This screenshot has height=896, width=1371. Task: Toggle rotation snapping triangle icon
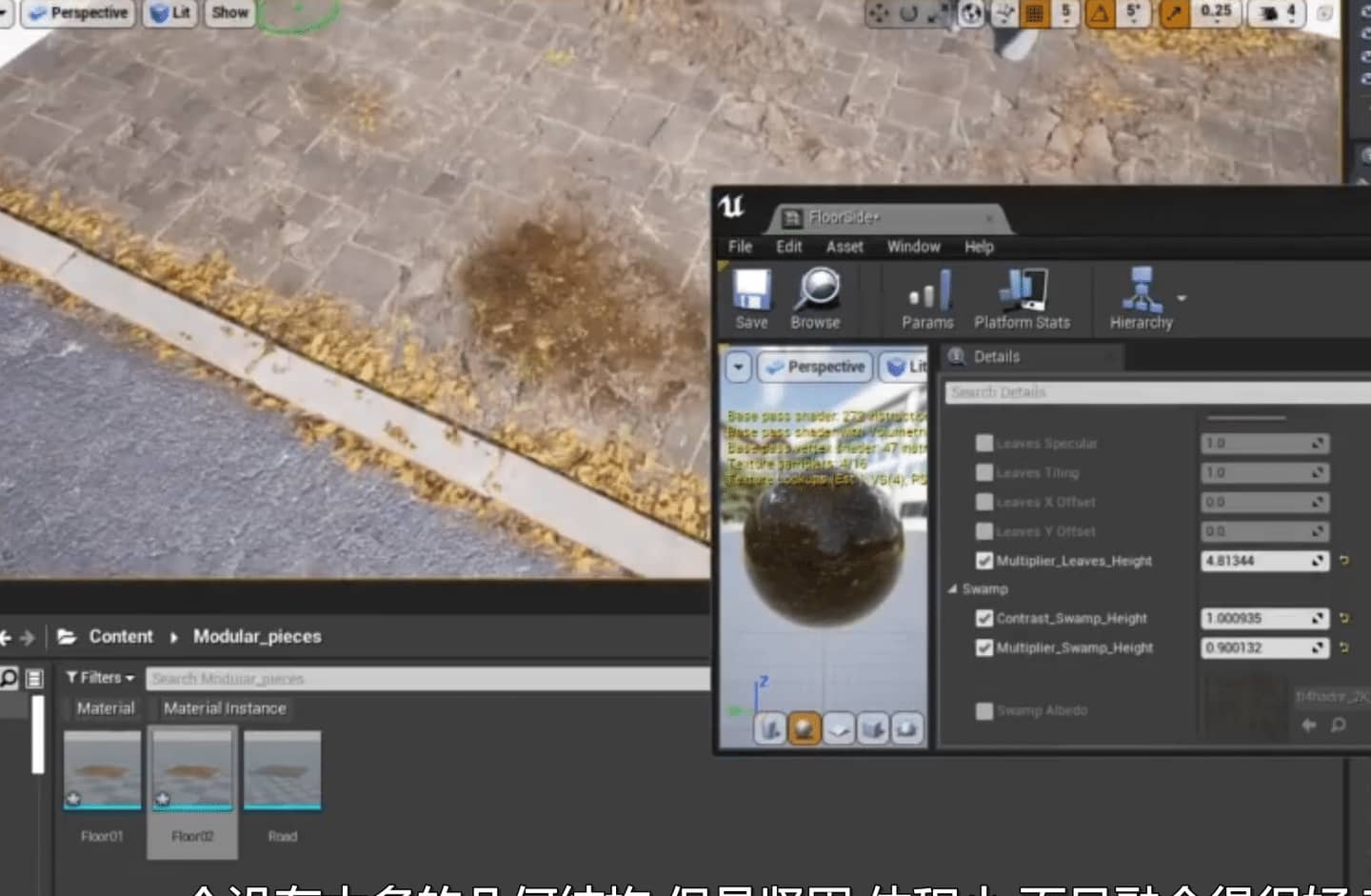pyautogui.click(x=1100, y=12)
